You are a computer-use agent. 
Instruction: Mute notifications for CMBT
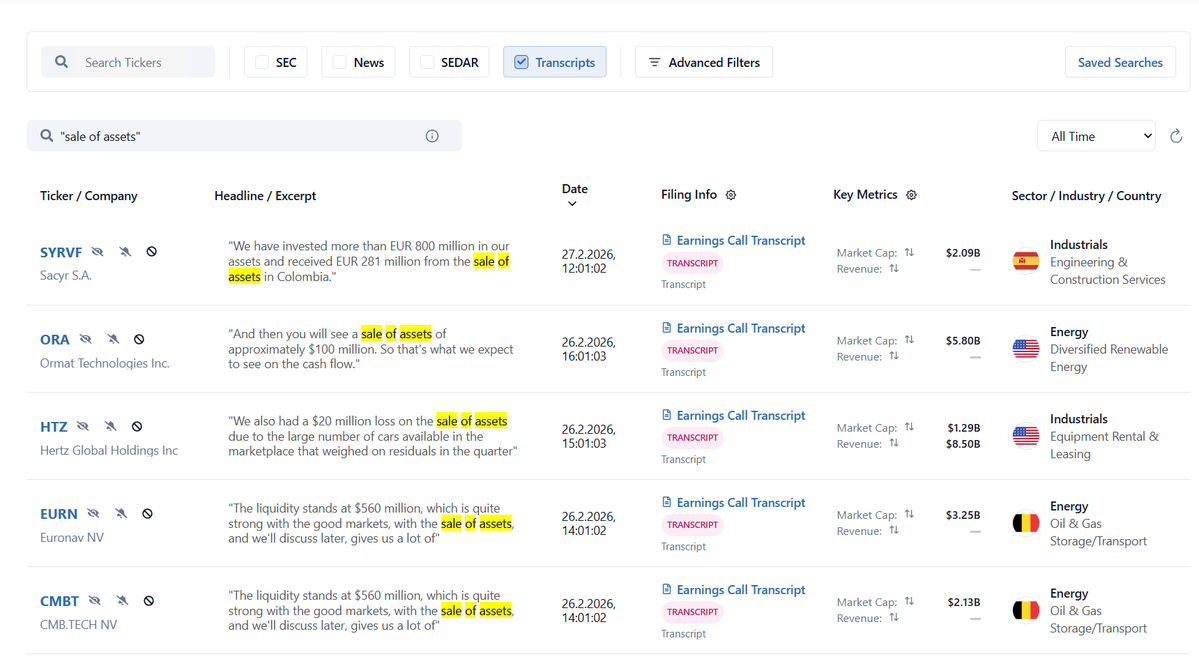[122, 600]
